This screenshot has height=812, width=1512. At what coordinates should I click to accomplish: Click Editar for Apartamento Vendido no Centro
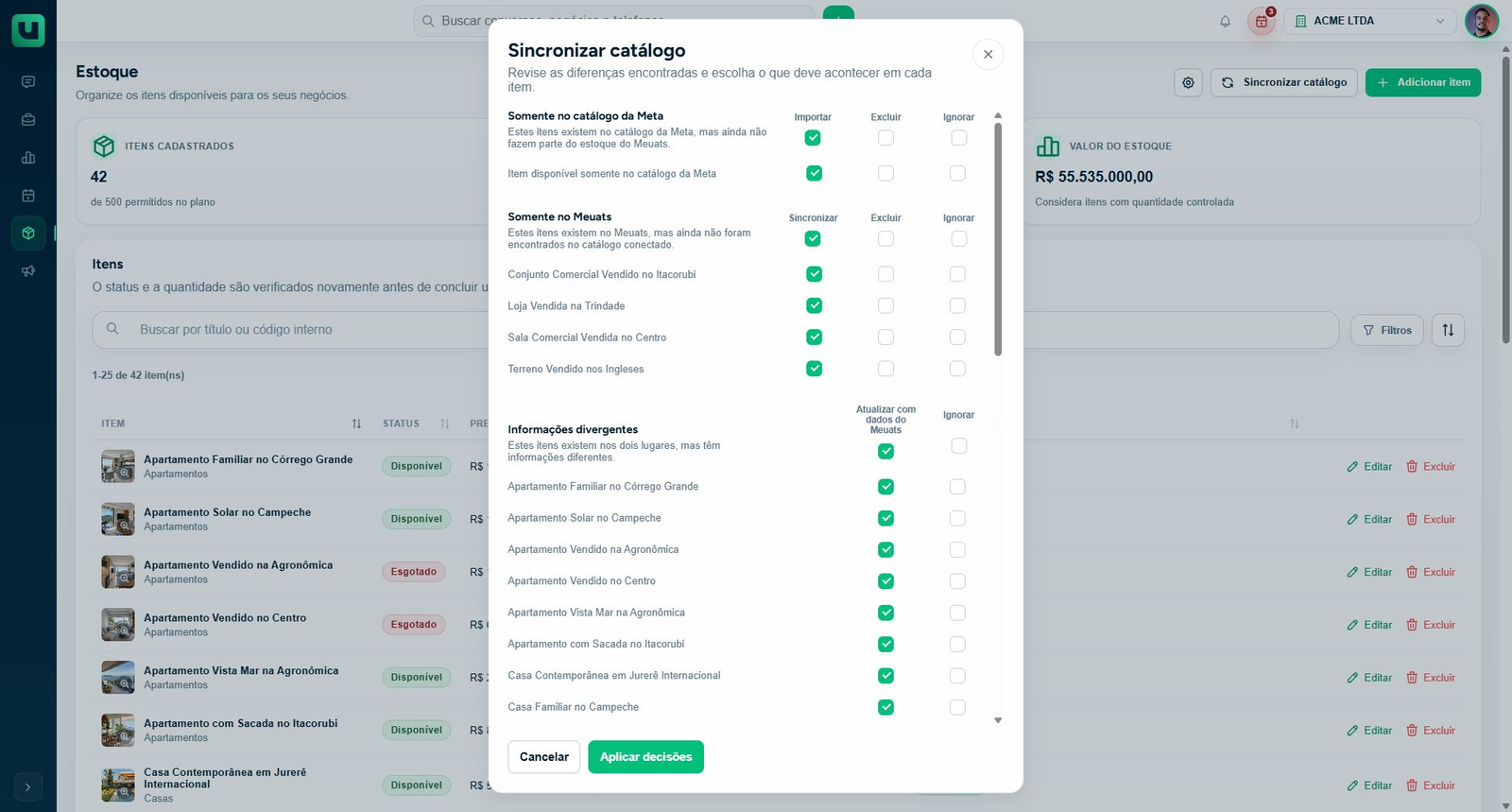coord(1369,625)
